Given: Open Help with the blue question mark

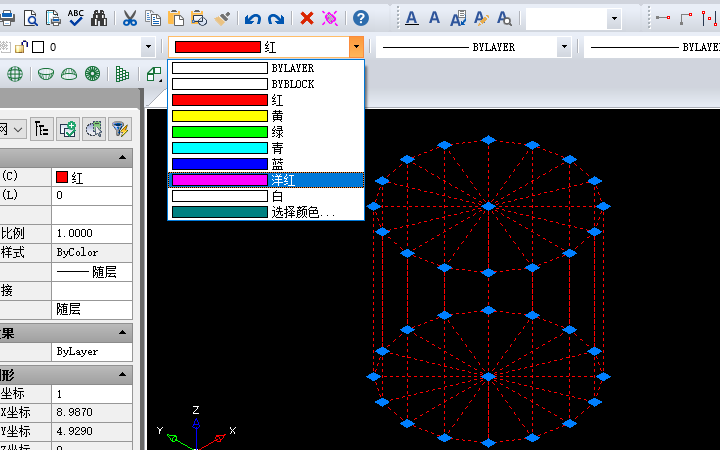Looking at the screenshot, I should click(361, 18).
